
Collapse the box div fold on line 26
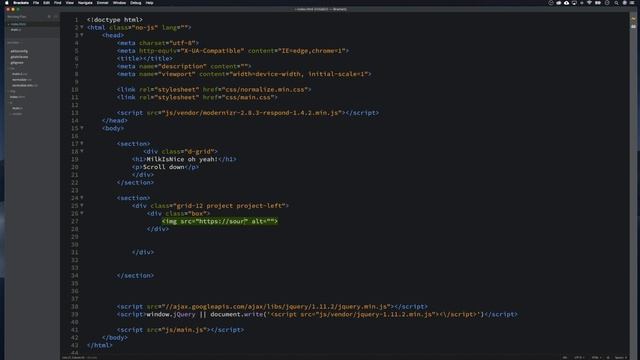click(x=82, y=213)
